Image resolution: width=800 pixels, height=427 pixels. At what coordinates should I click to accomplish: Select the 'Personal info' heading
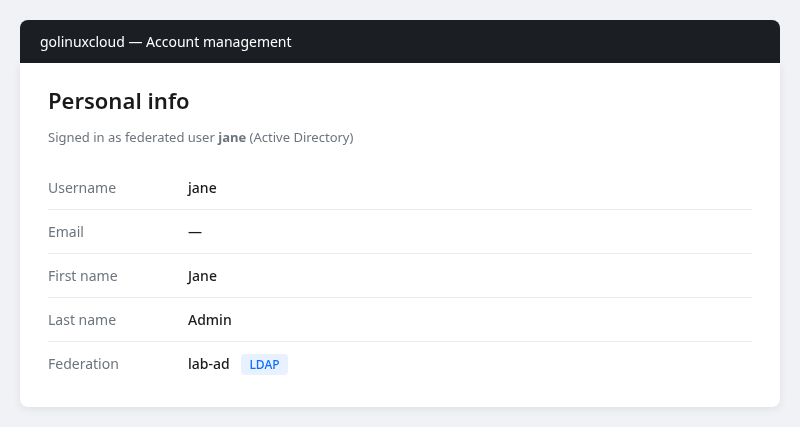[x=118, y=101]
